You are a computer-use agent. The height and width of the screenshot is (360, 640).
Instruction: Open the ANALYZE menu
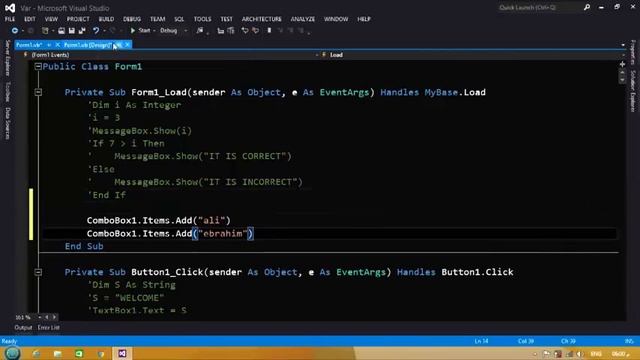coord(303,19)
